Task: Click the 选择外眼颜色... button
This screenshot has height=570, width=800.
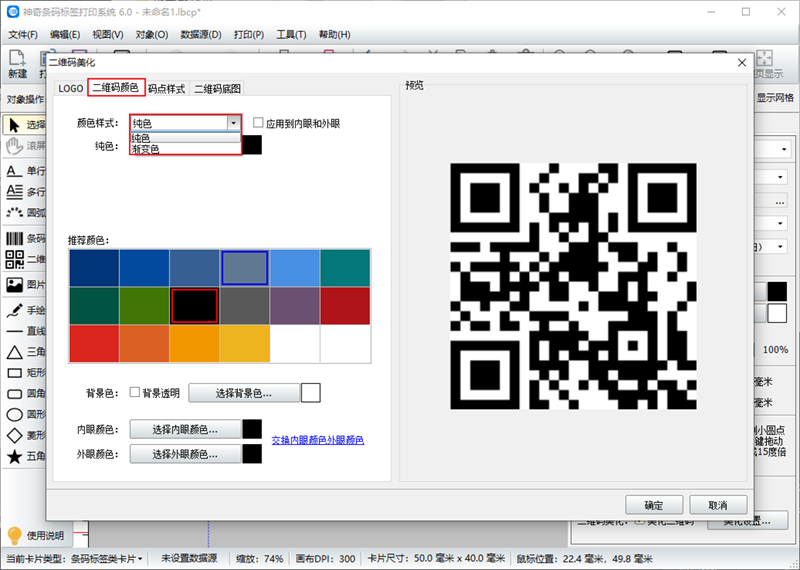Action: tap(185, 454)
